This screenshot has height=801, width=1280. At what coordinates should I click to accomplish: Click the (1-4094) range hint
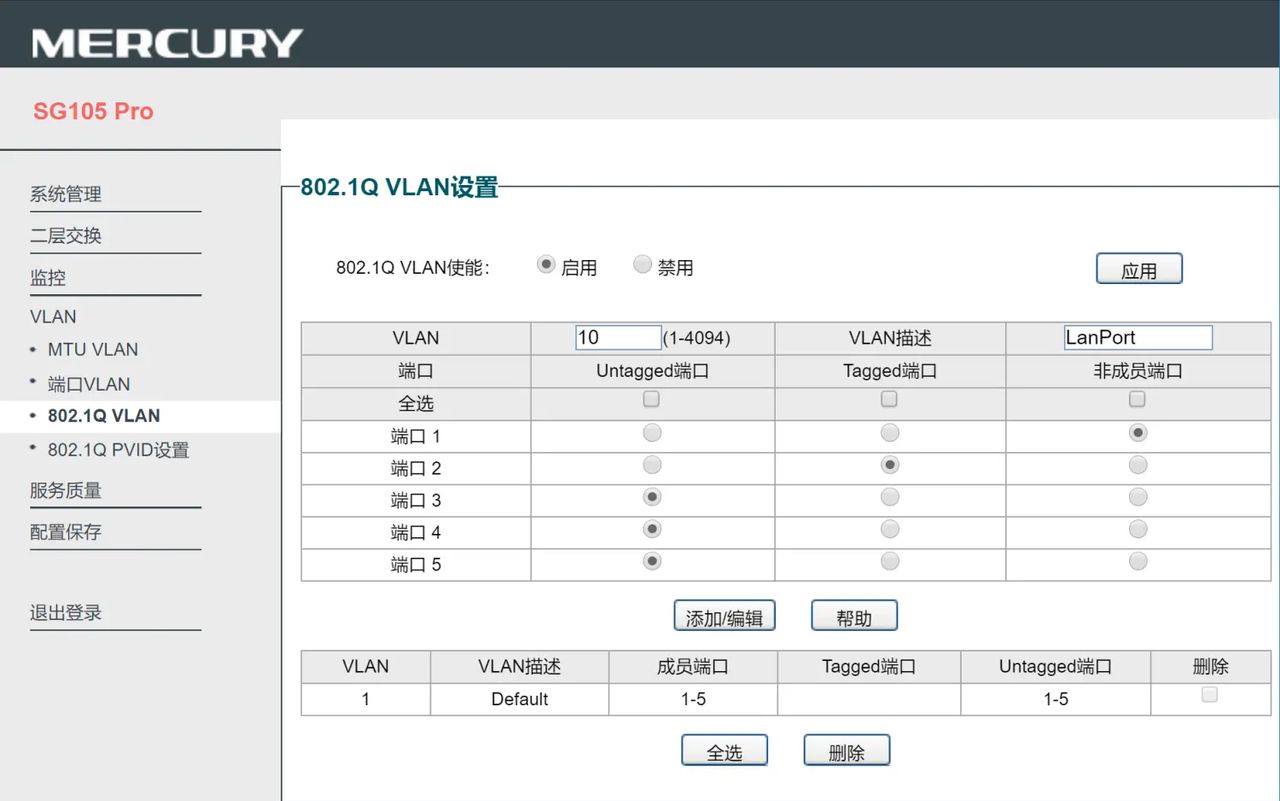pos(697,338)
